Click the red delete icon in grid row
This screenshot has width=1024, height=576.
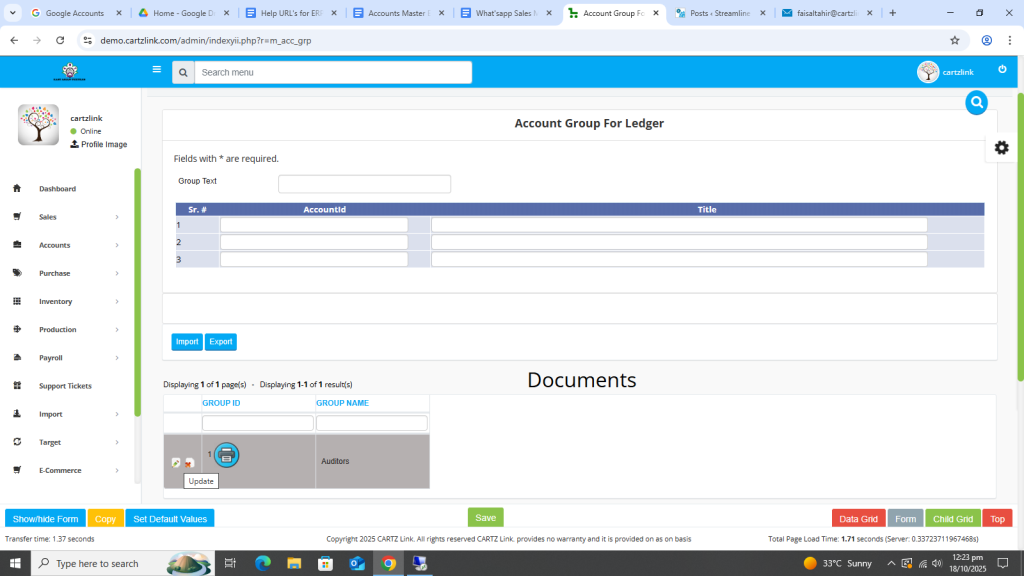click(x=190, y=463)
